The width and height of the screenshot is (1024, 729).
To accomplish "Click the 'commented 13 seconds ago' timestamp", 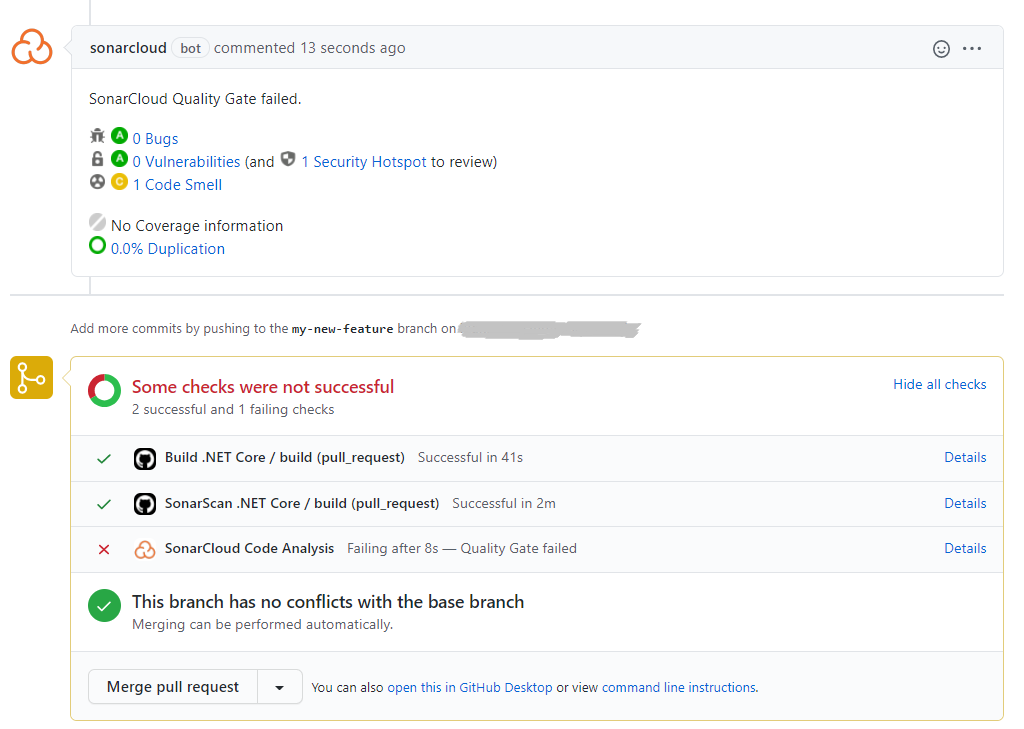I will point(310,48).
